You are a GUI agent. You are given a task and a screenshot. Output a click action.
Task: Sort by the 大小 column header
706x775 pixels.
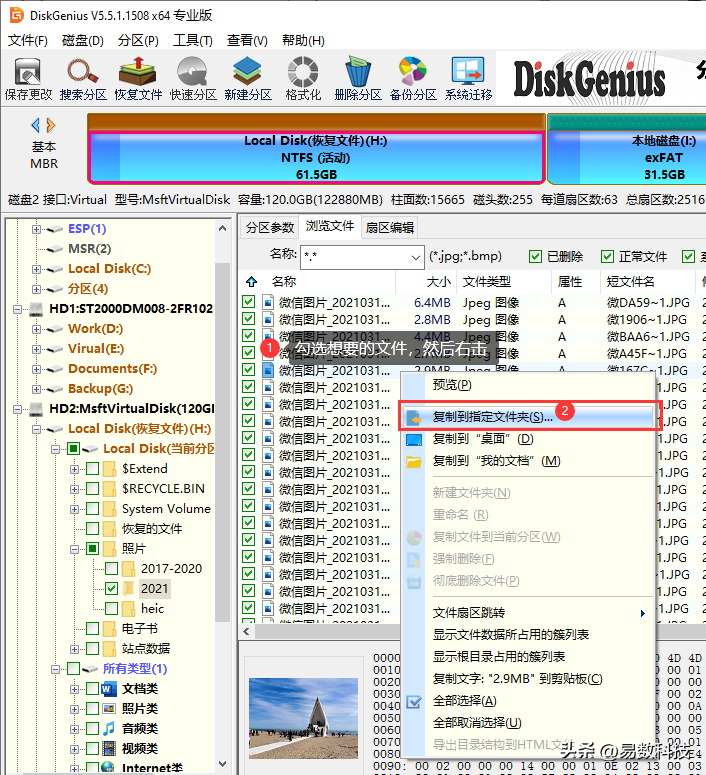439,282
